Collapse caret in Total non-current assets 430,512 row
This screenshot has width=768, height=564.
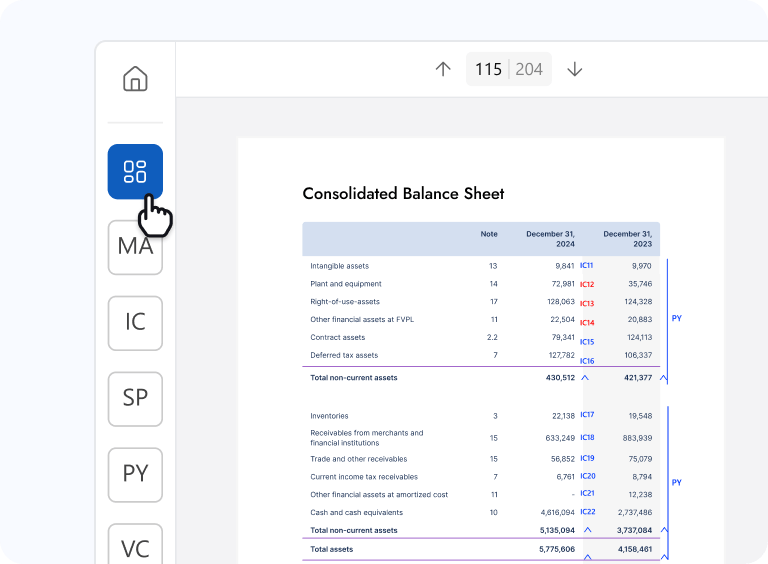click(585, 378)
